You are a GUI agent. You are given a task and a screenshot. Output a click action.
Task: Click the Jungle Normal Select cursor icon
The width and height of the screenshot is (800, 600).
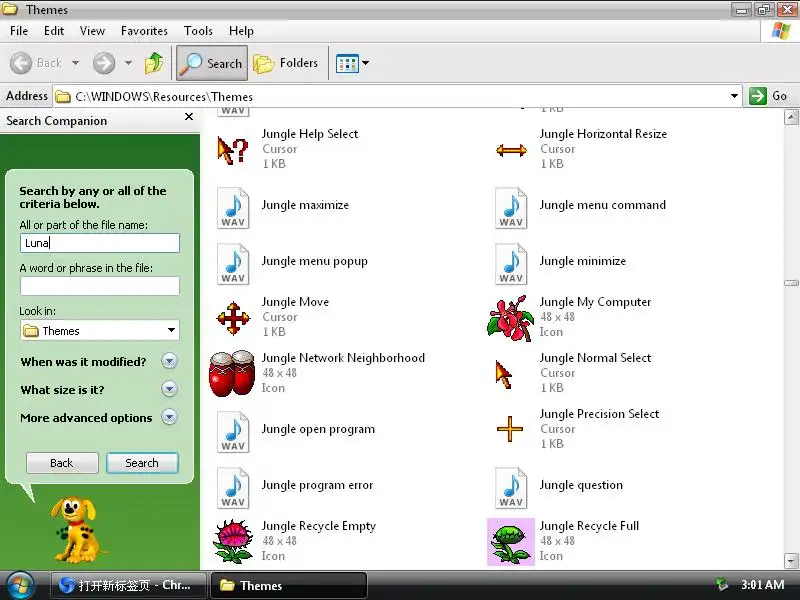[x=504, y=374]
